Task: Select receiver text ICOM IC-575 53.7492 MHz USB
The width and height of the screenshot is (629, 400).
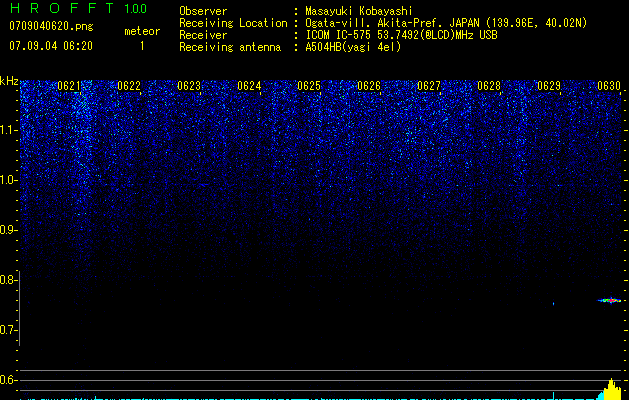Action: pyautogui.click(x=401, y=35)
